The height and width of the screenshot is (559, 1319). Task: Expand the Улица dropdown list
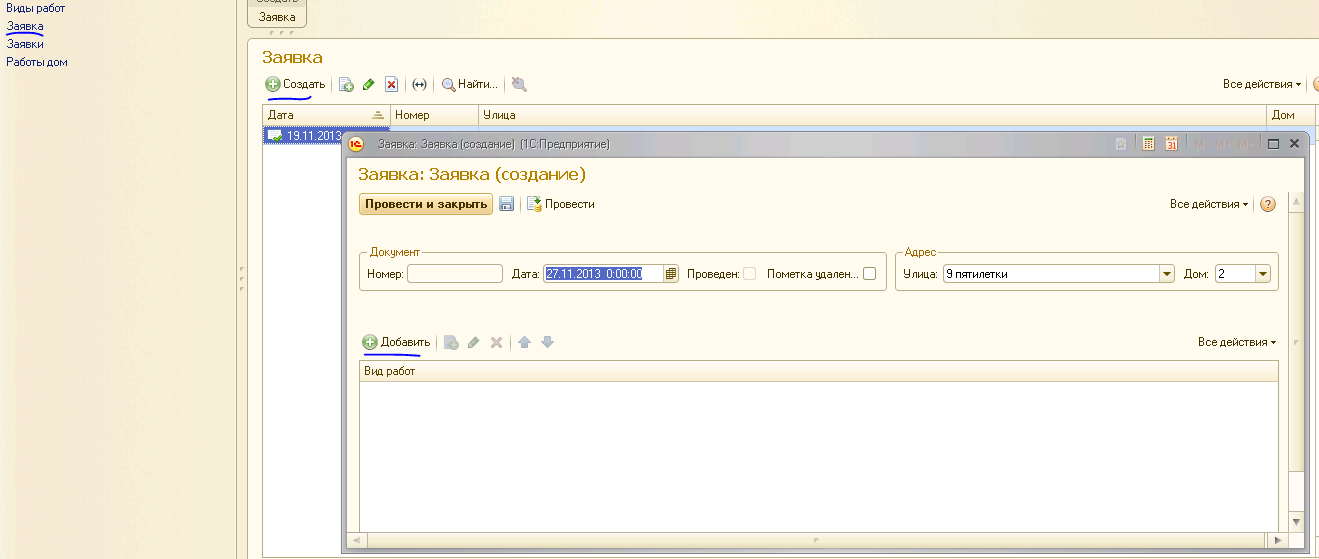[x=1166, y=274]
